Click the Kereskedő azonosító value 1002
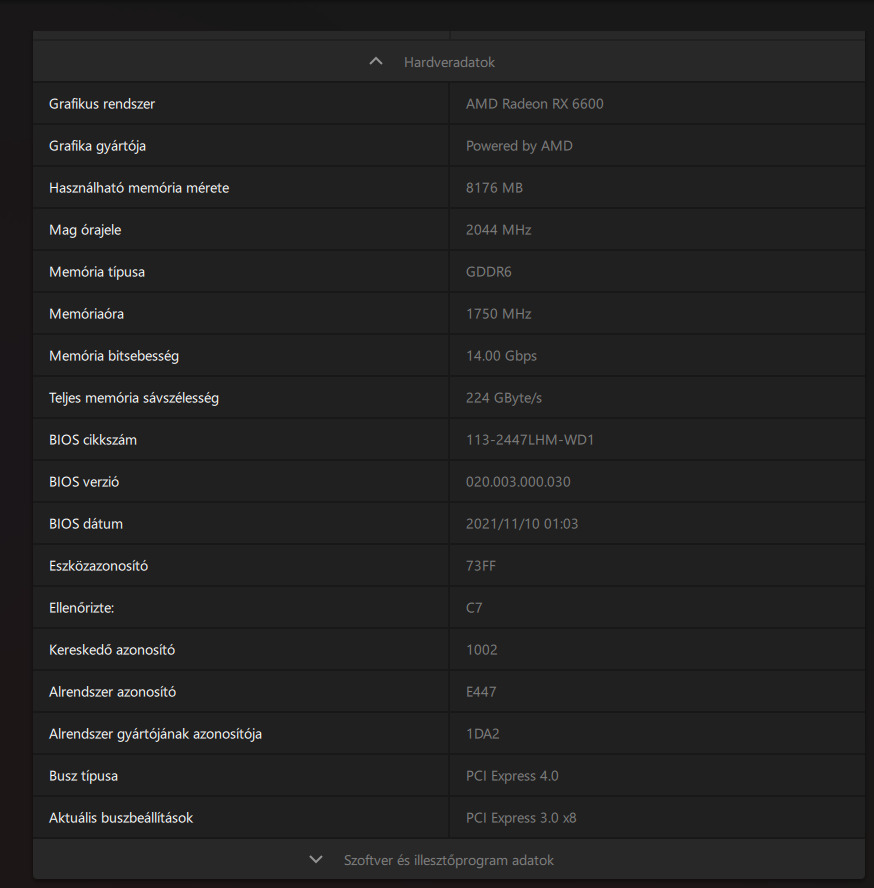Viewport: 874px width, 888px height. [x=481, y=650]
